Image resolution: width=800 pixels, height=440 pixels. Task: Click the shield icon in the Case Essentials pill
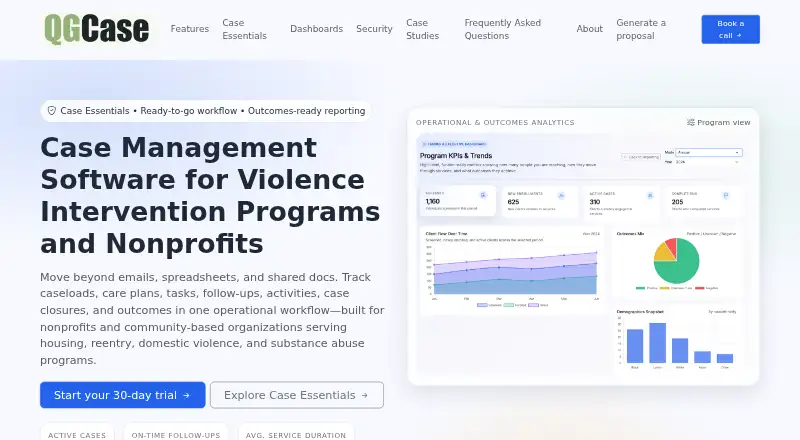pyautogui.click(x=52, y=111)
